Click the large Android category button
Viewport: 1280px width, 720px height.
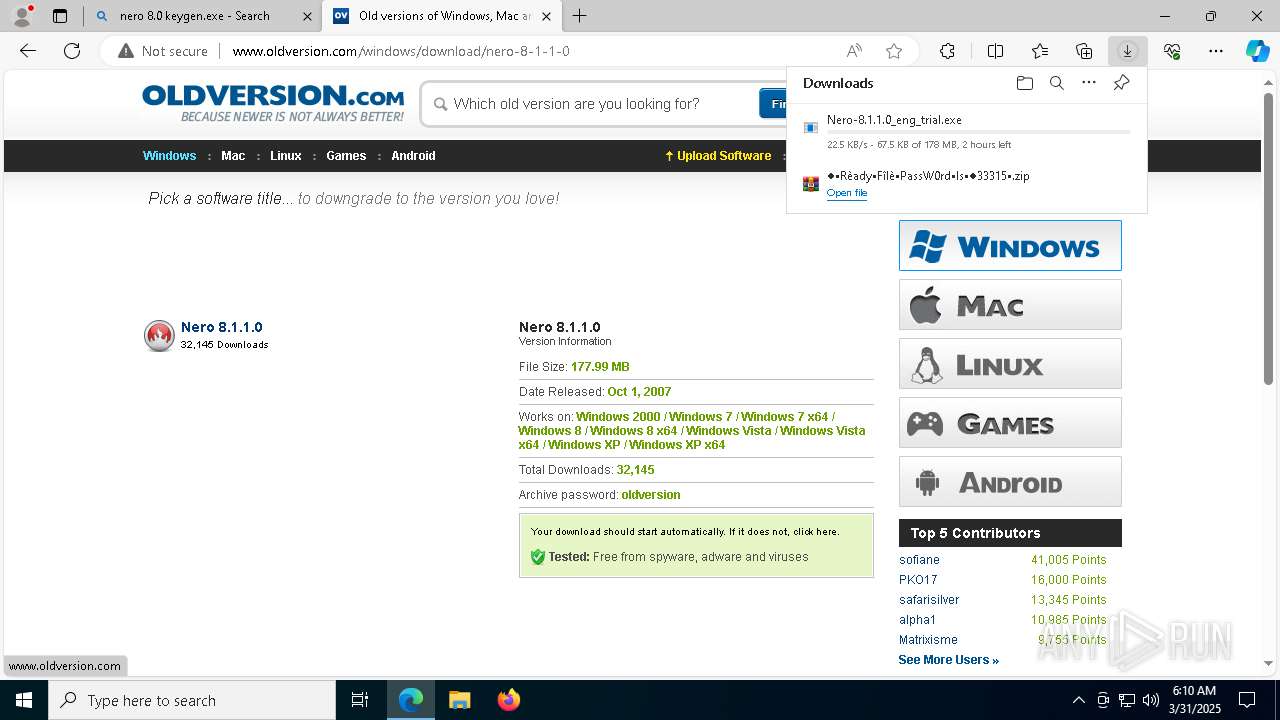pos(1010,482)
